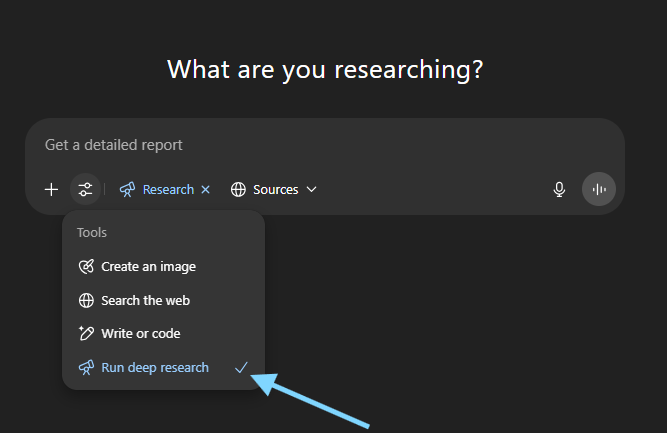Click the microphone dictation icon
667x433 pixels.
pos(559,189)
